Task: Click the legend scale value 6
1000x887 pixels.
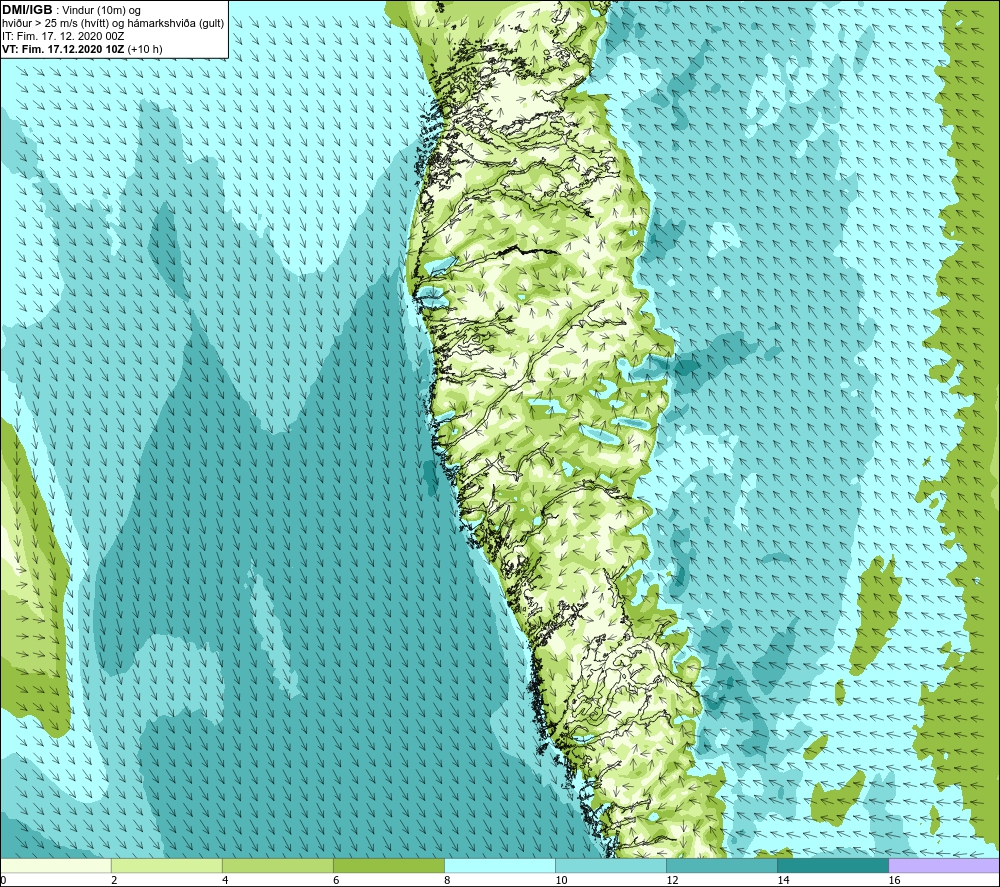Action: (336, 881)
